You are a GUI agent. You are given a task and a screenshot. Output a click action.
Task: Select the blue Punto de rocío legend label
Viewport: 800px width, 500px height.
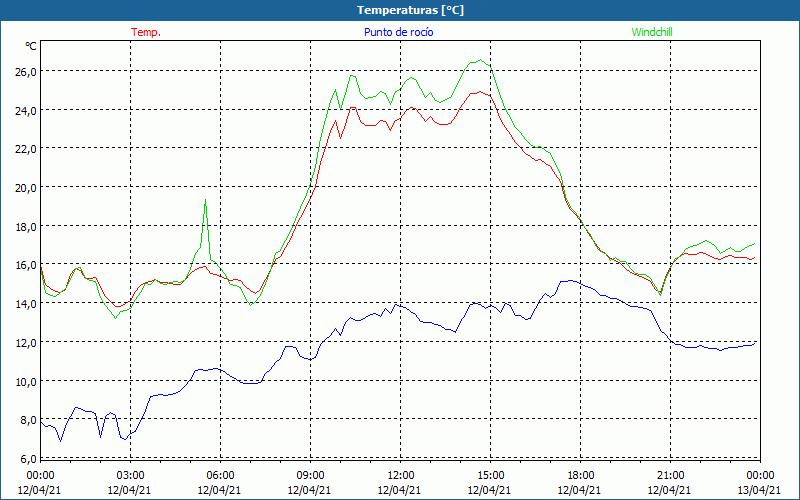point(398,32)
